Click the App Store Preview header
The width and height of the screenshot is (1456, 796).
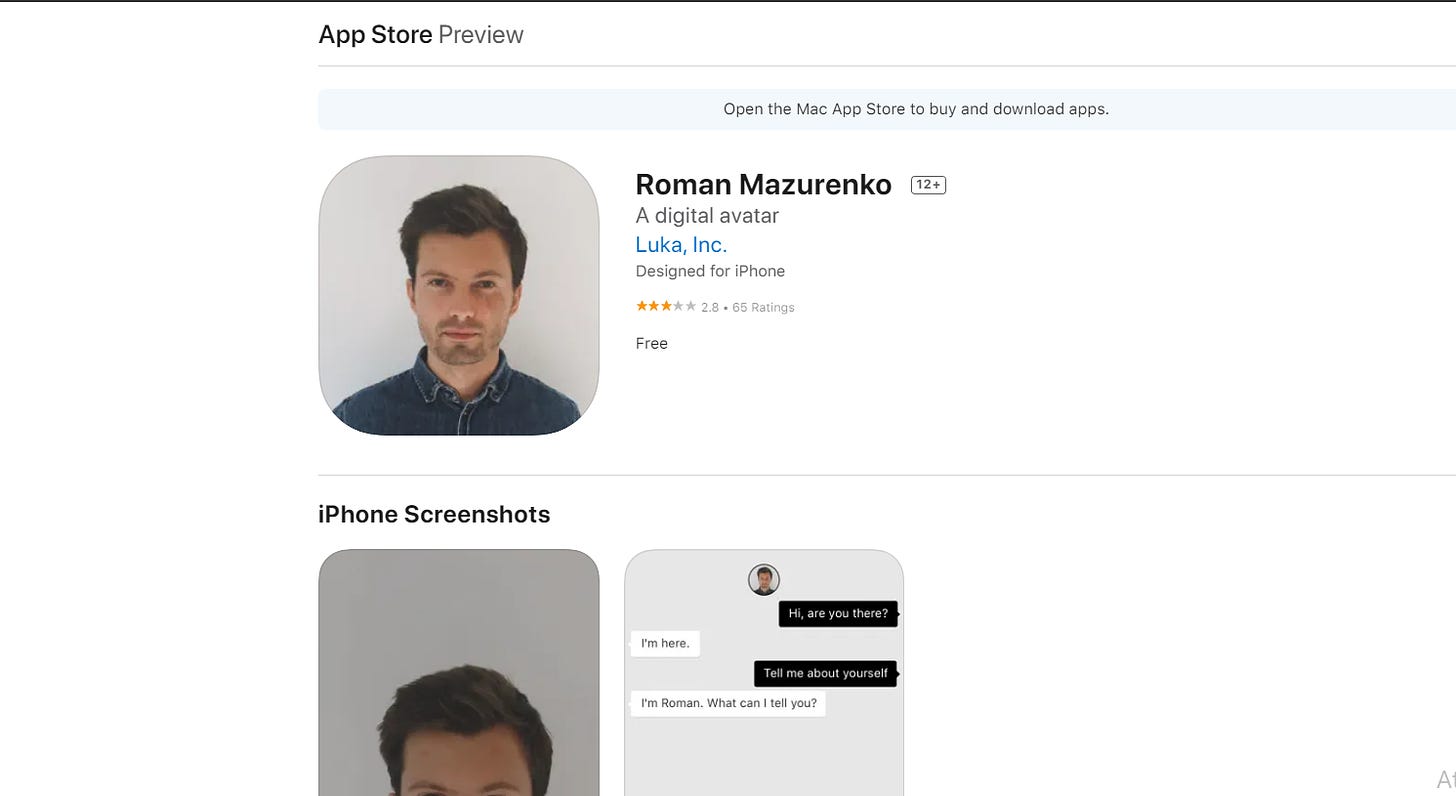click(421, 34)
